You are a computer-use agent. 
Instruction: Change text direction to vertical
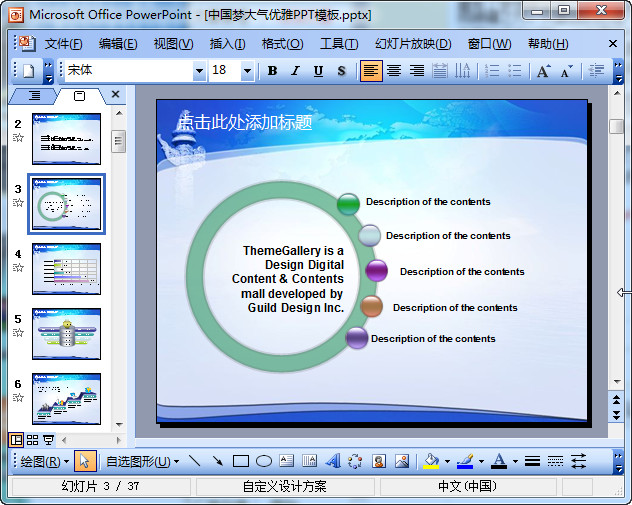tap(462, 71)
